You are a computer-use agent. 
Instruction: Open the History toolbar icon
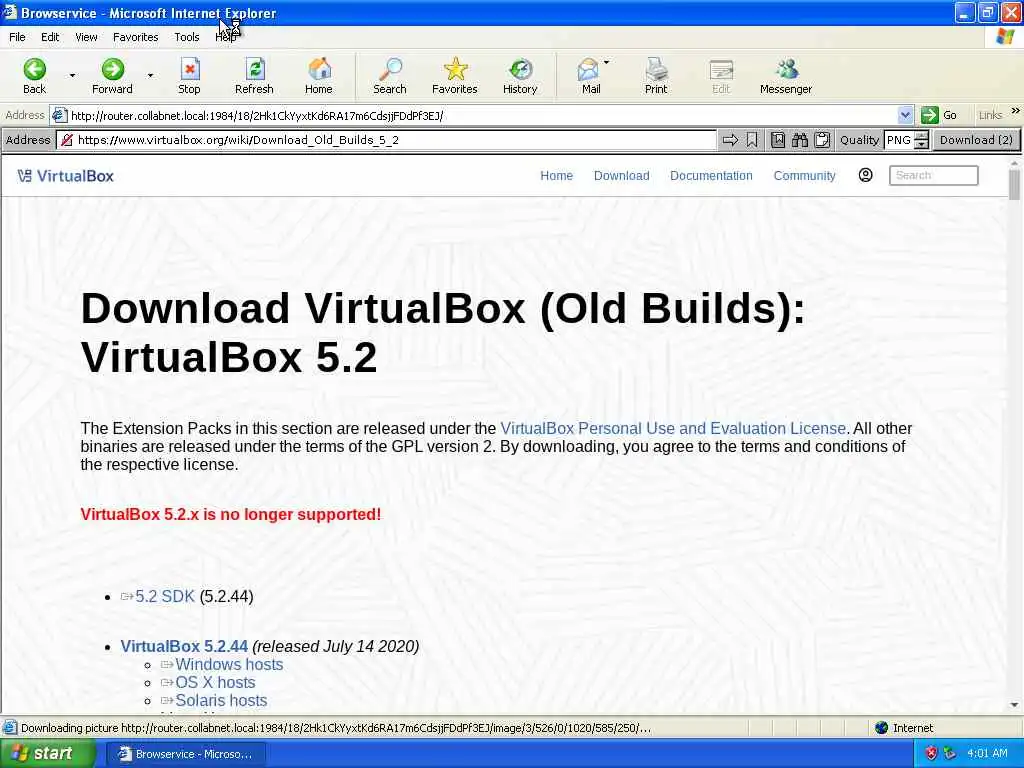click(520, 69)
